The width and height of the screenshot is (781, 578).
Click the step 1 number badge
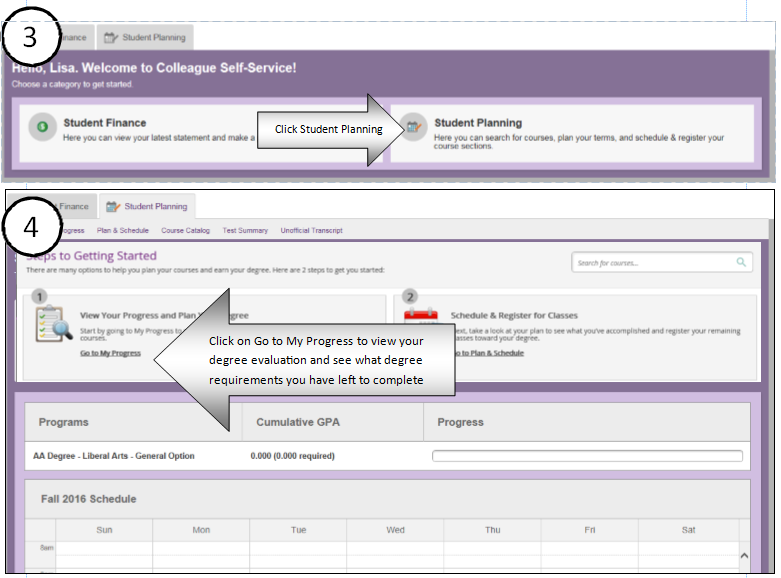tap(39, 296)
